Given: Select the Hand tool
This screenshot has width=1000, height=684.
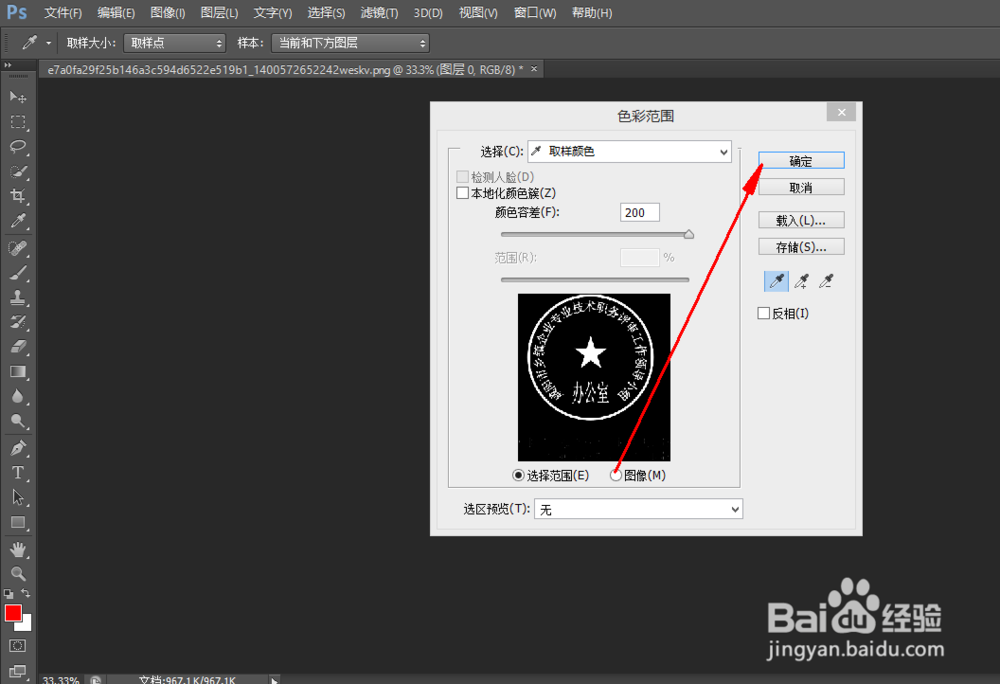Looking at the screenshot, I should click(18, 549).
